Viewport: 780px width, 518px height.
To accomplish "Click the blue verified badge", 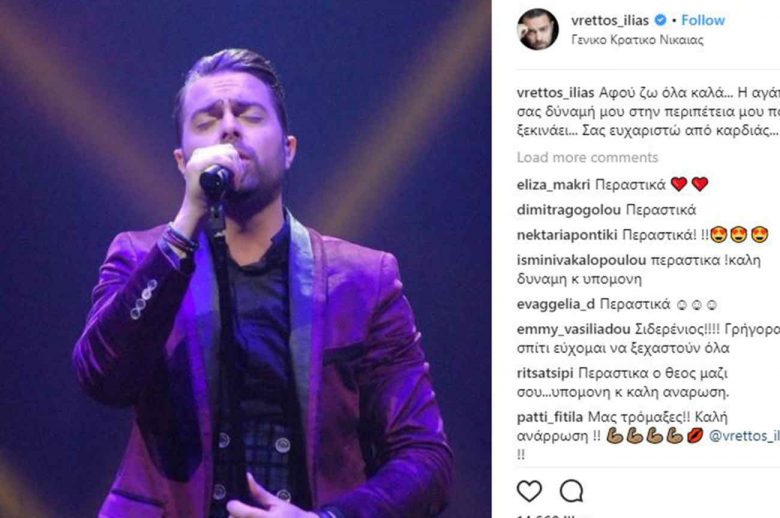I will click(660, 20).
